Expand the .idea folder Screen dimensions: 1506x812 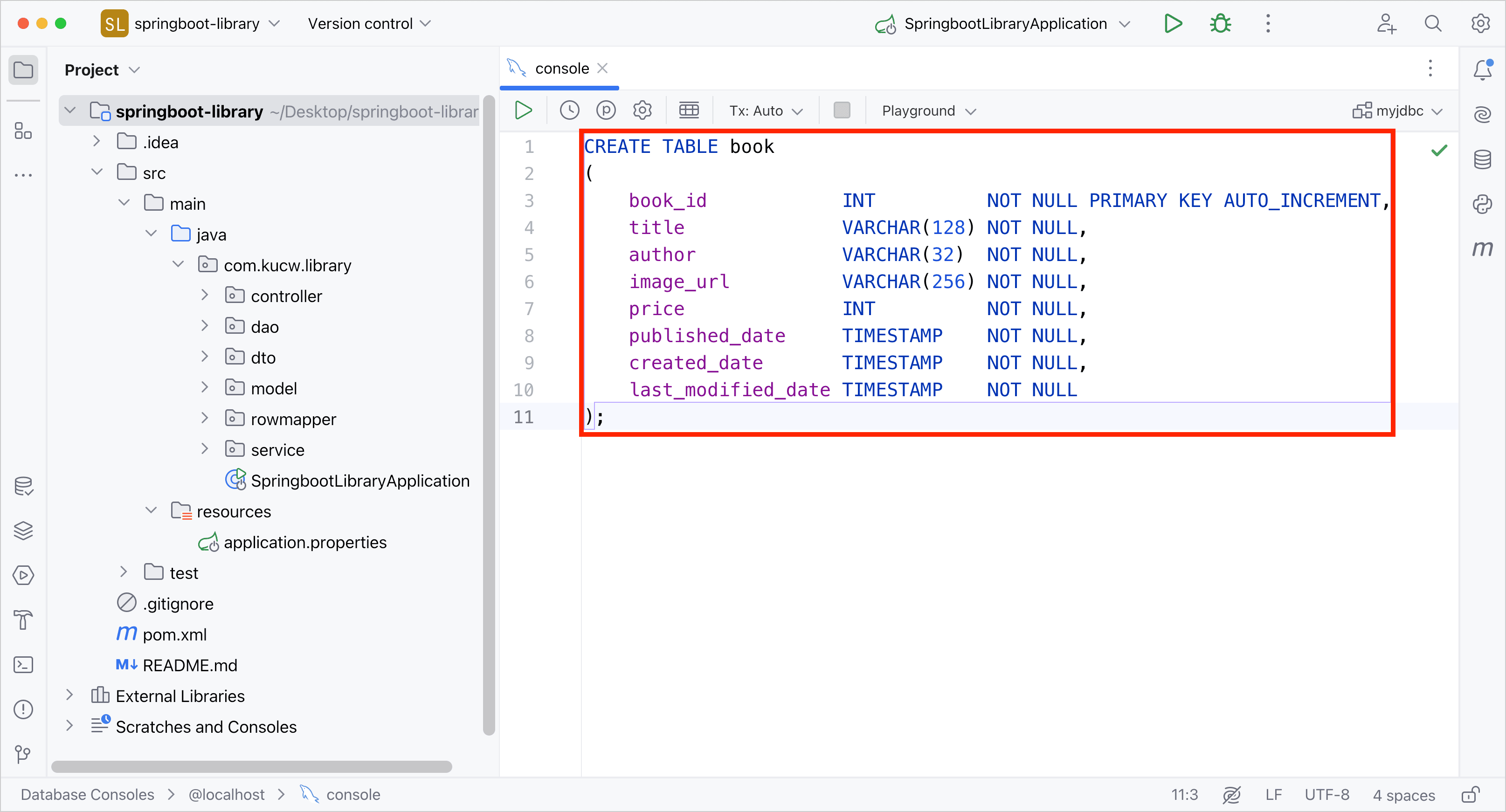click(97, 142)
